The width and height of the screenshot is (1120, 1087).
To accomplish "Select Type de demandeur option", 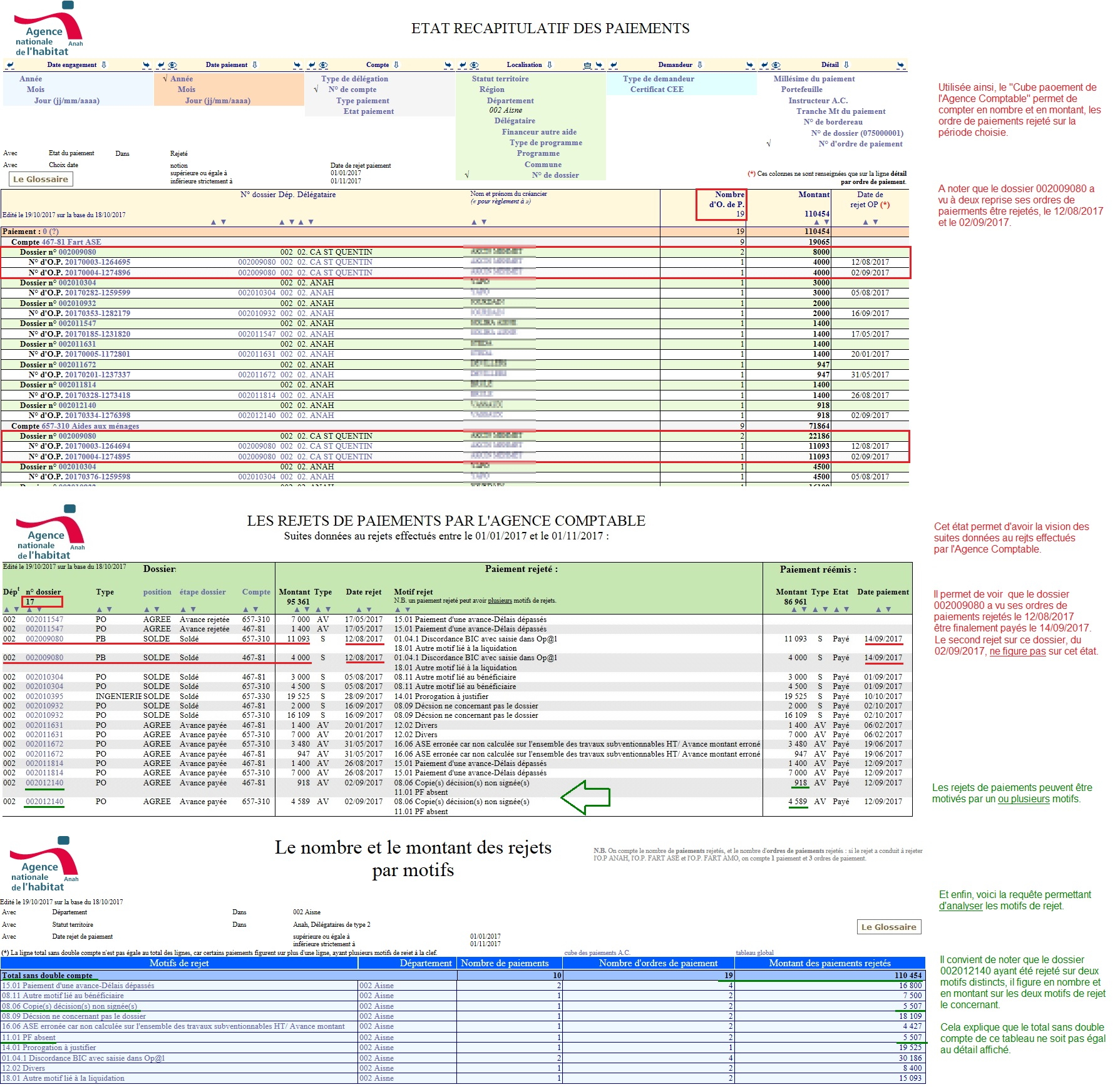I will tap(659, 79).
